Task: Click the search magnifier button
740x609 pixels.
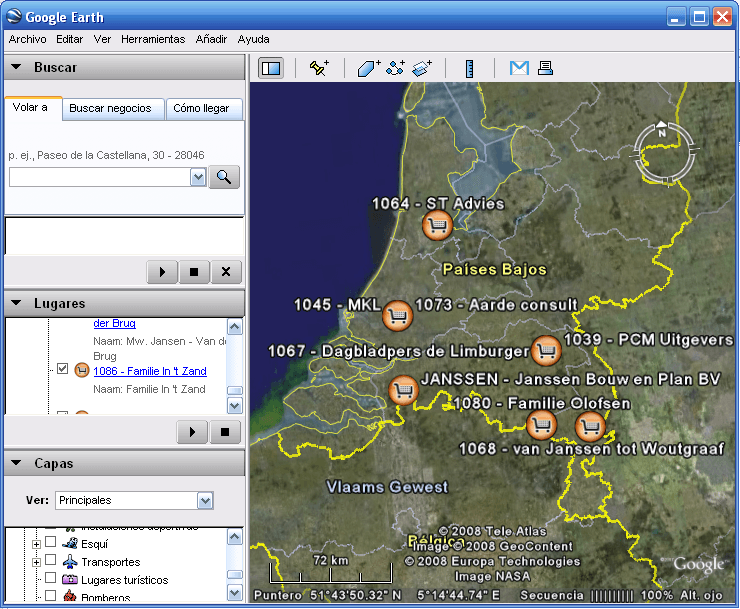Action: tap(224, 178)
